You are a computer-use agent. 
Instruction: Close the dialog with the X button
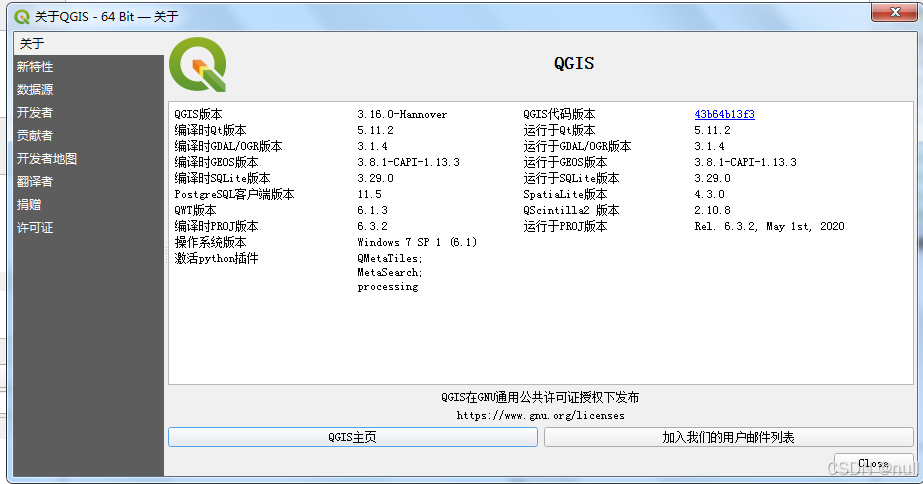click(895, 12)
